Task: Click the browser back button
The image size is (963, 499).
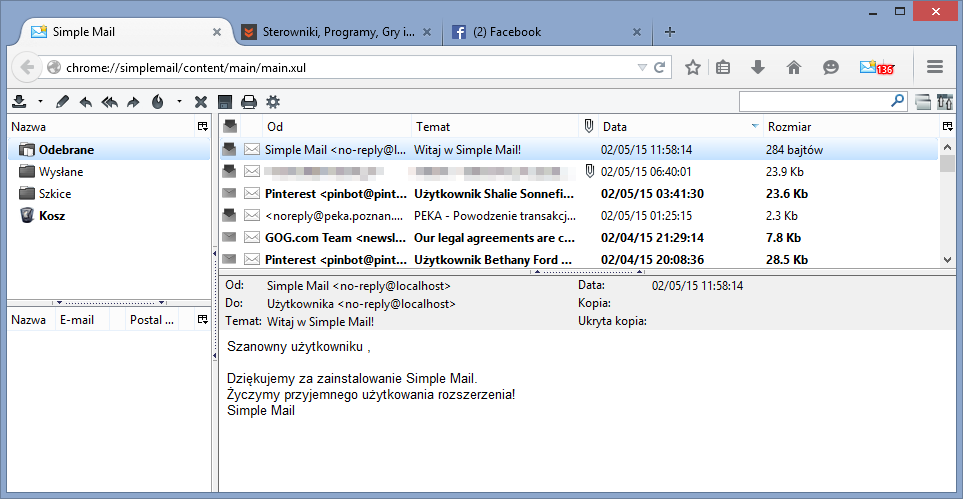Action: point(26,67)
